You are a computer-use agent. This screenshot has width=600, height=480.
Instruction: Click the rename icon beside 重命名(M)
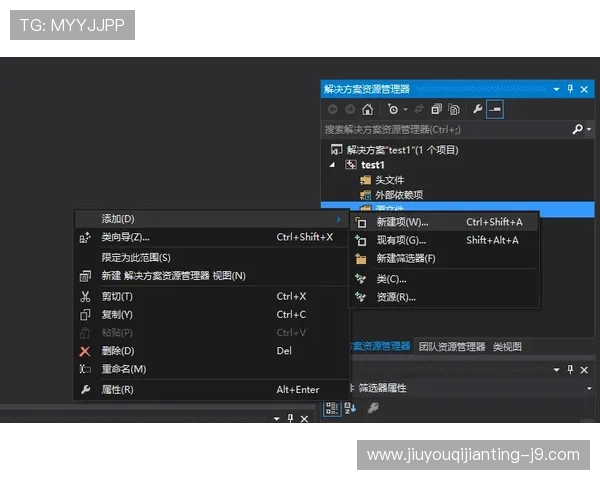point(85,369)
